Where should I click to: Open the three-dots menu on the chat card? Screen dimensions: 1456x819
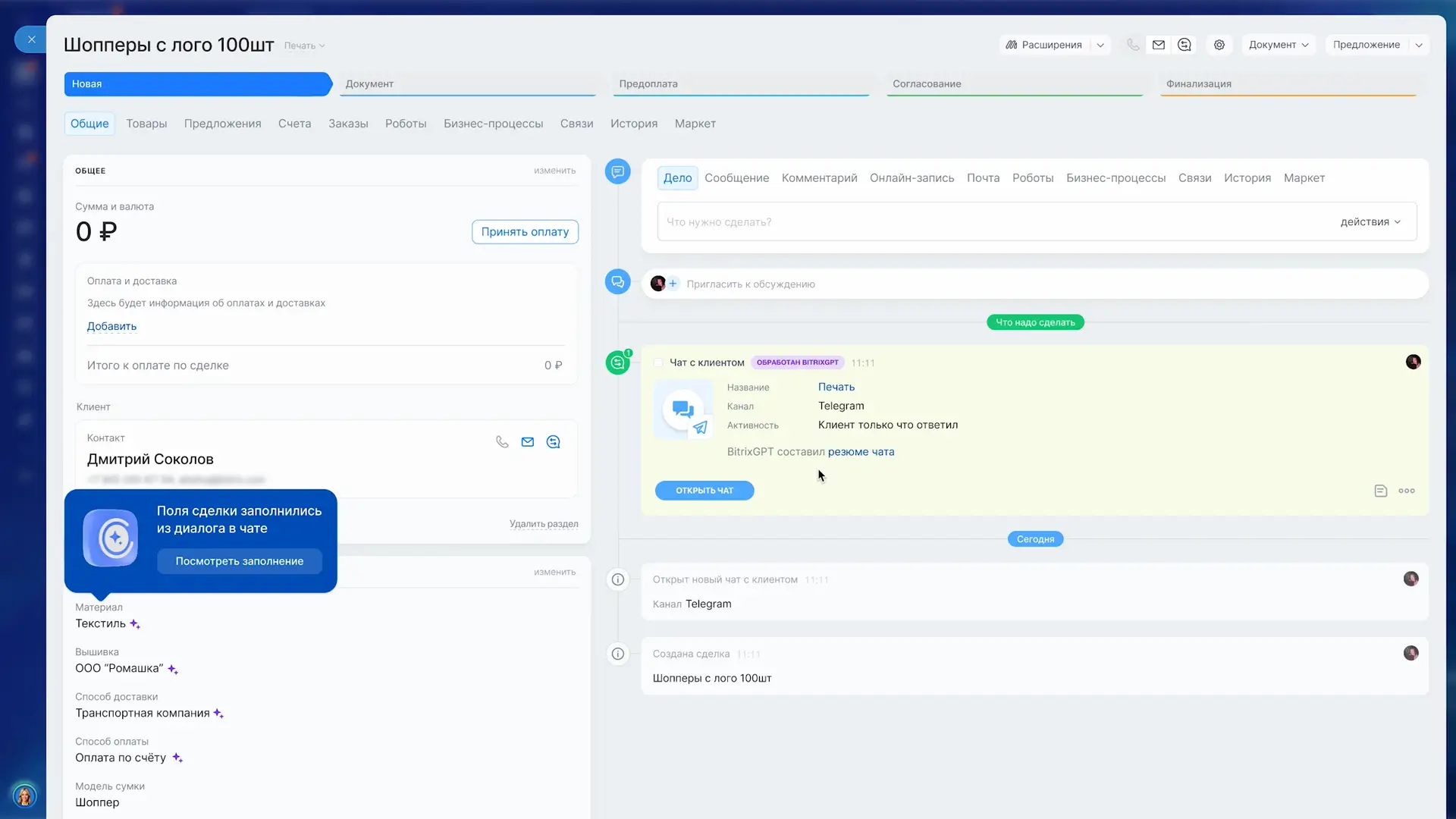click(1407, 491)
